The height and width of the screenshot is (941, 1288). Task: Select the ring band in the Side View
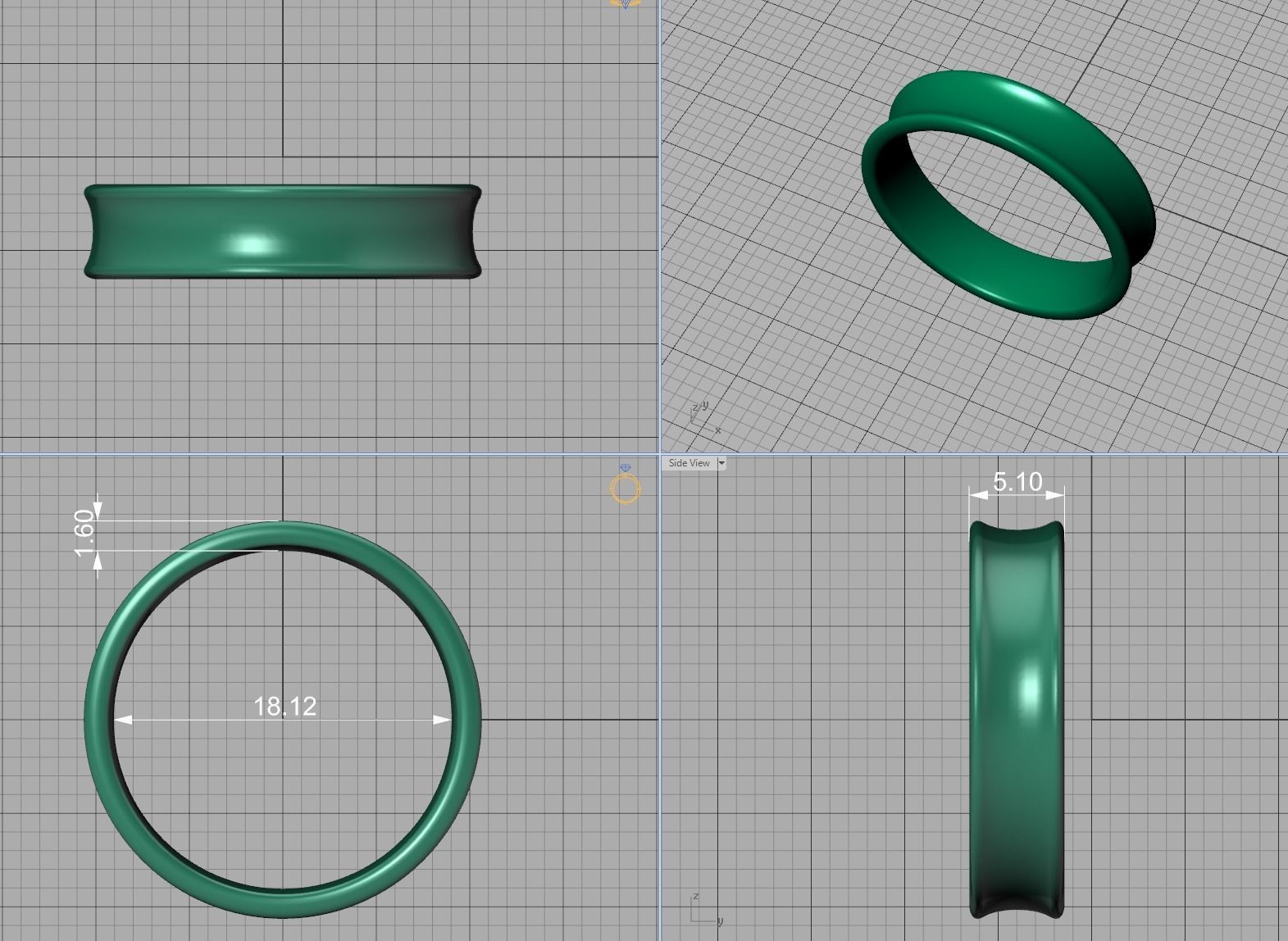coord(1017,719)
